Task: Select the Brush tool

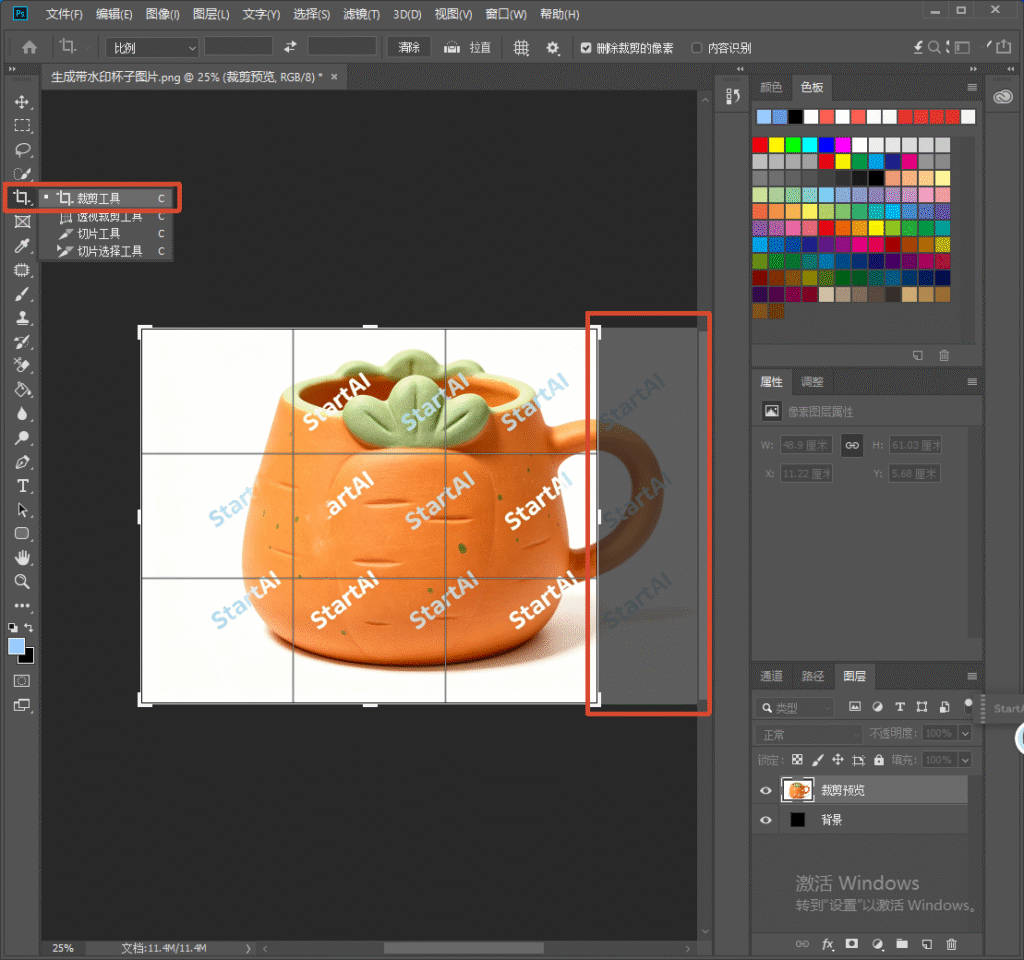Action: tap(22, 294)
